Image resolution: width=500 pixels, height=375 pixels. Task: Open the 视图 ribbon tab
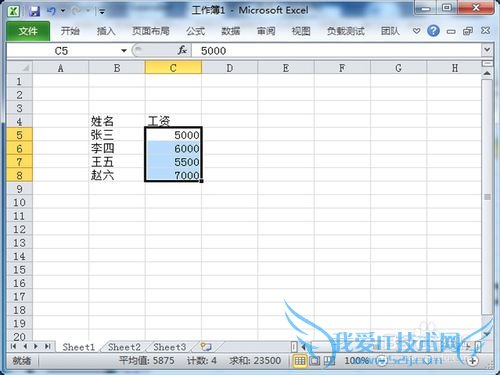(301, 31)
